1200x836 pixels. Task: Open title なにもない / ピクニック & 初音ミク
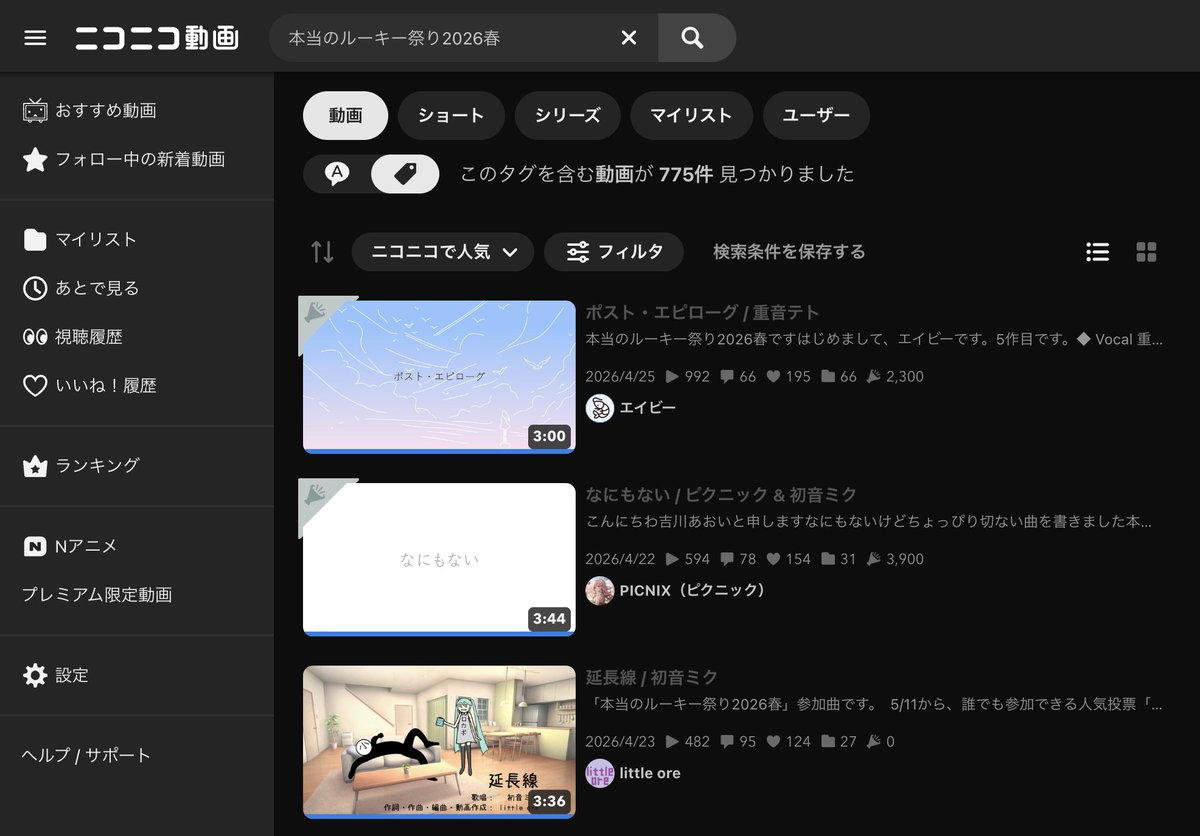[x=721, y=495]
